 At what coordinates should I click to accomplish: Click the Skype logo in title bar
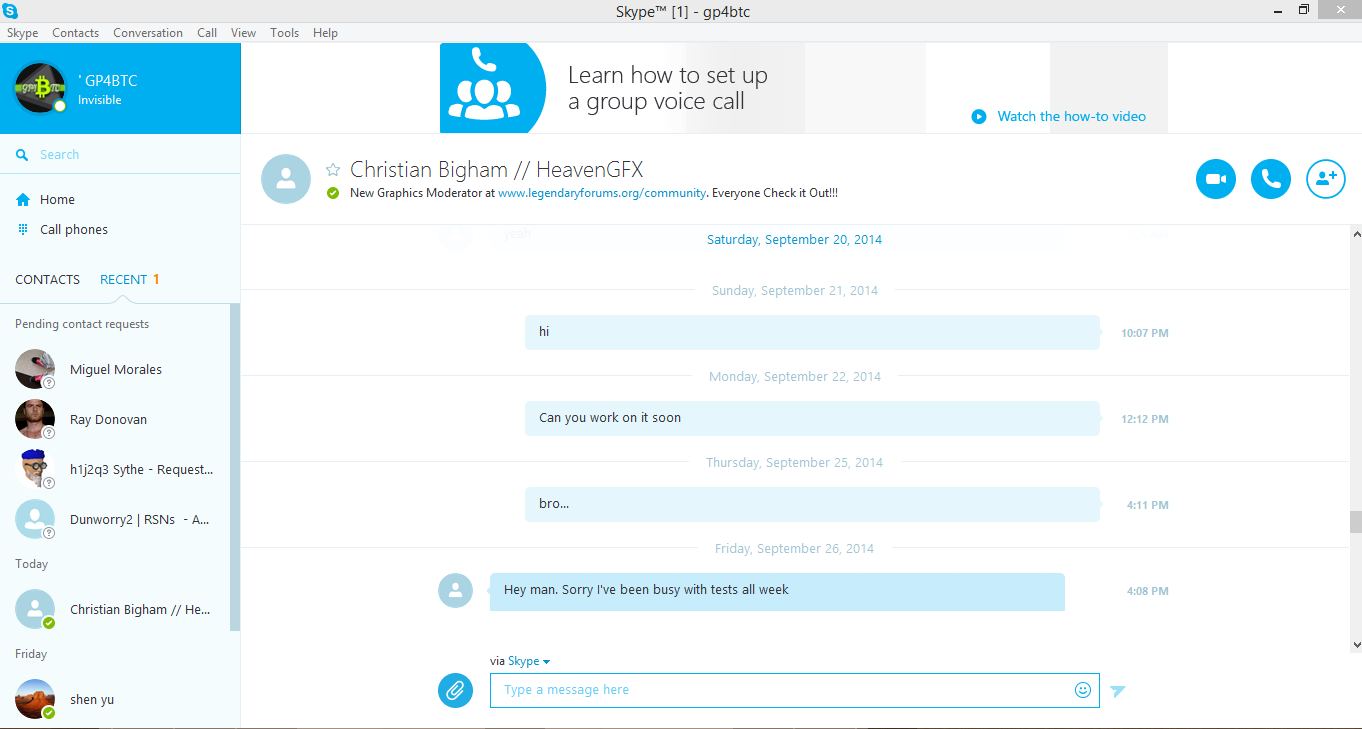[11, 11]
